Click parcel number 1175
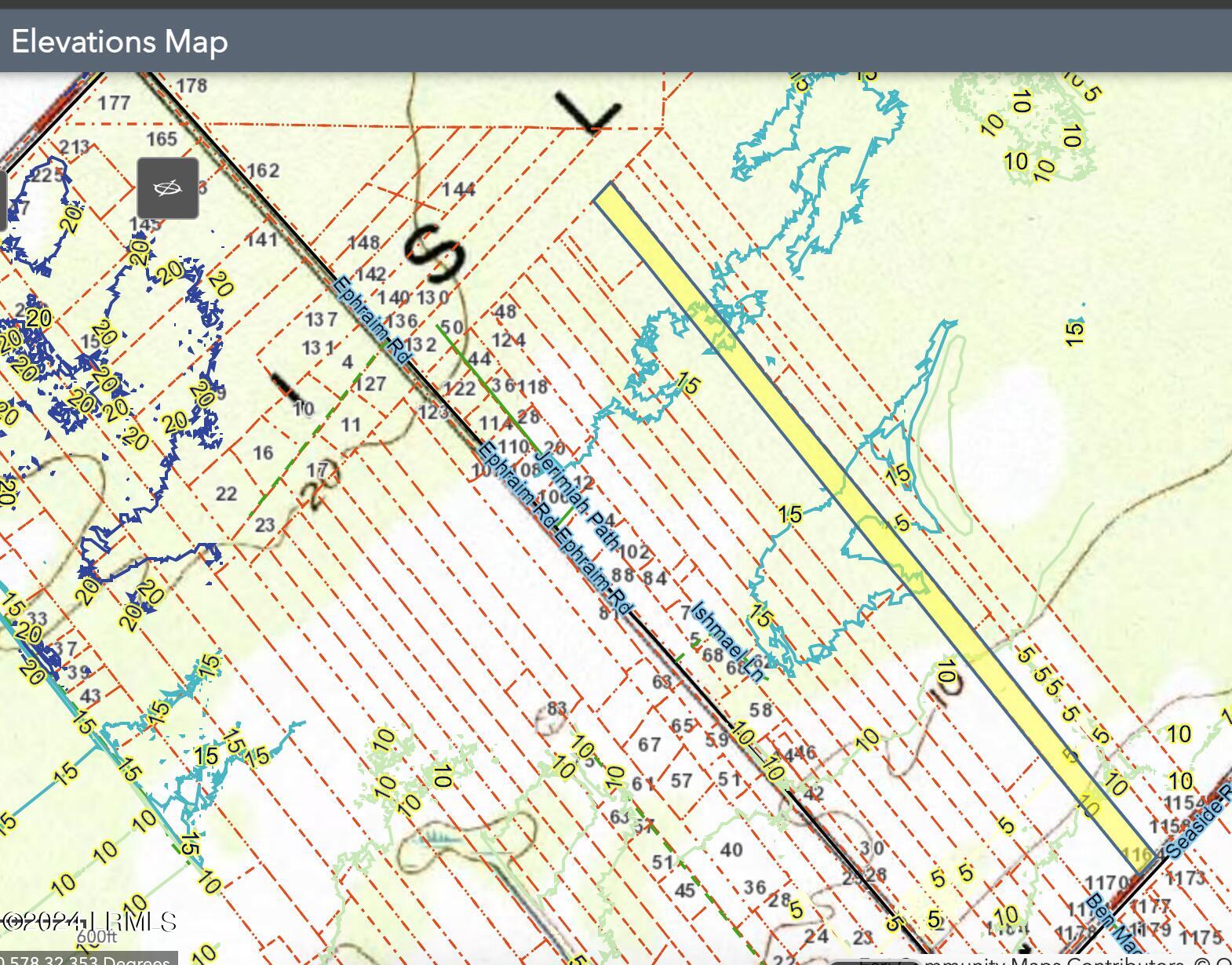 tap(1201, 938)
